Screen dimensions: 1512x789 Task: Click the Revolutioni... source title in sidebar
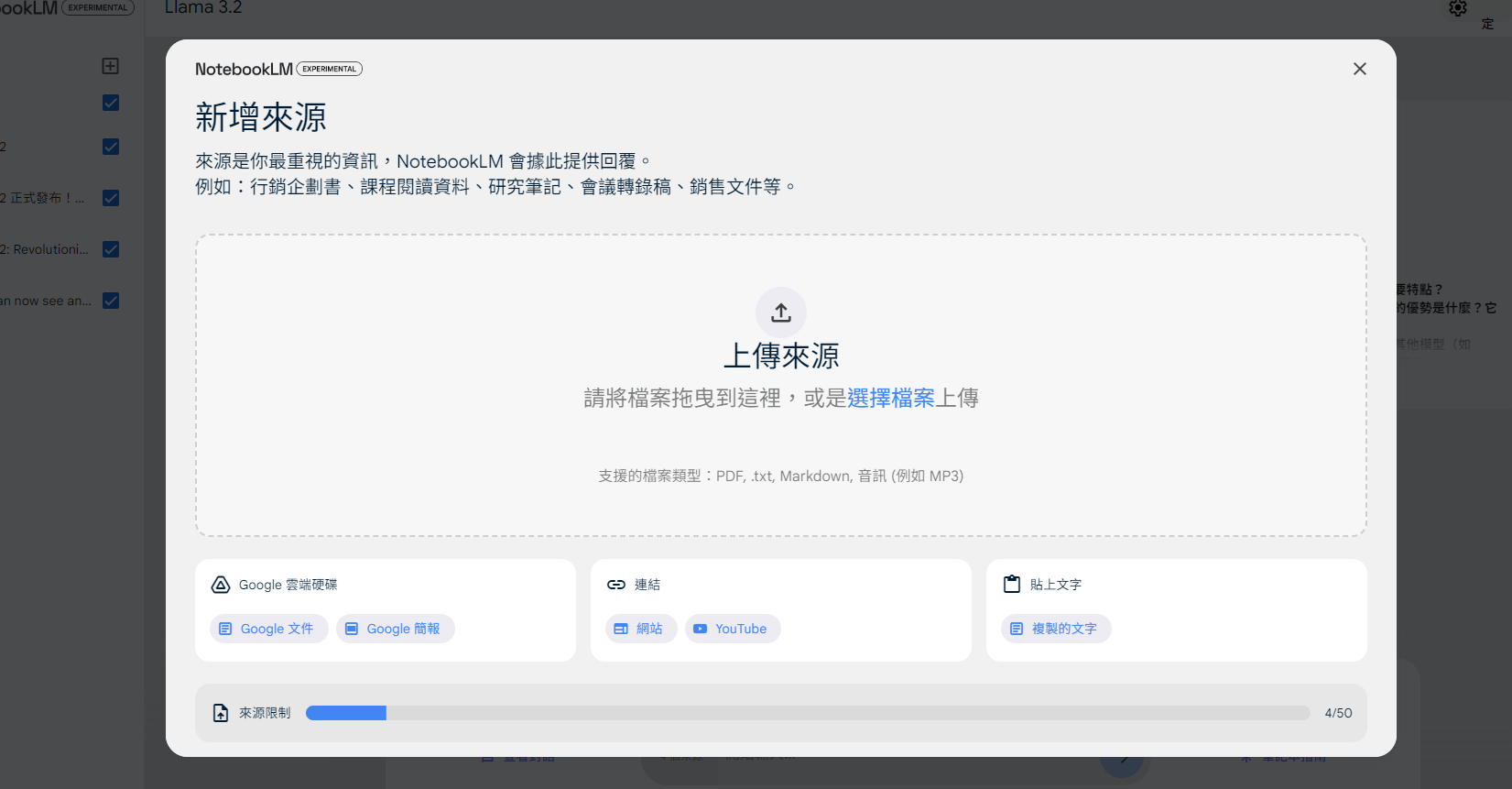click(45, 249)
